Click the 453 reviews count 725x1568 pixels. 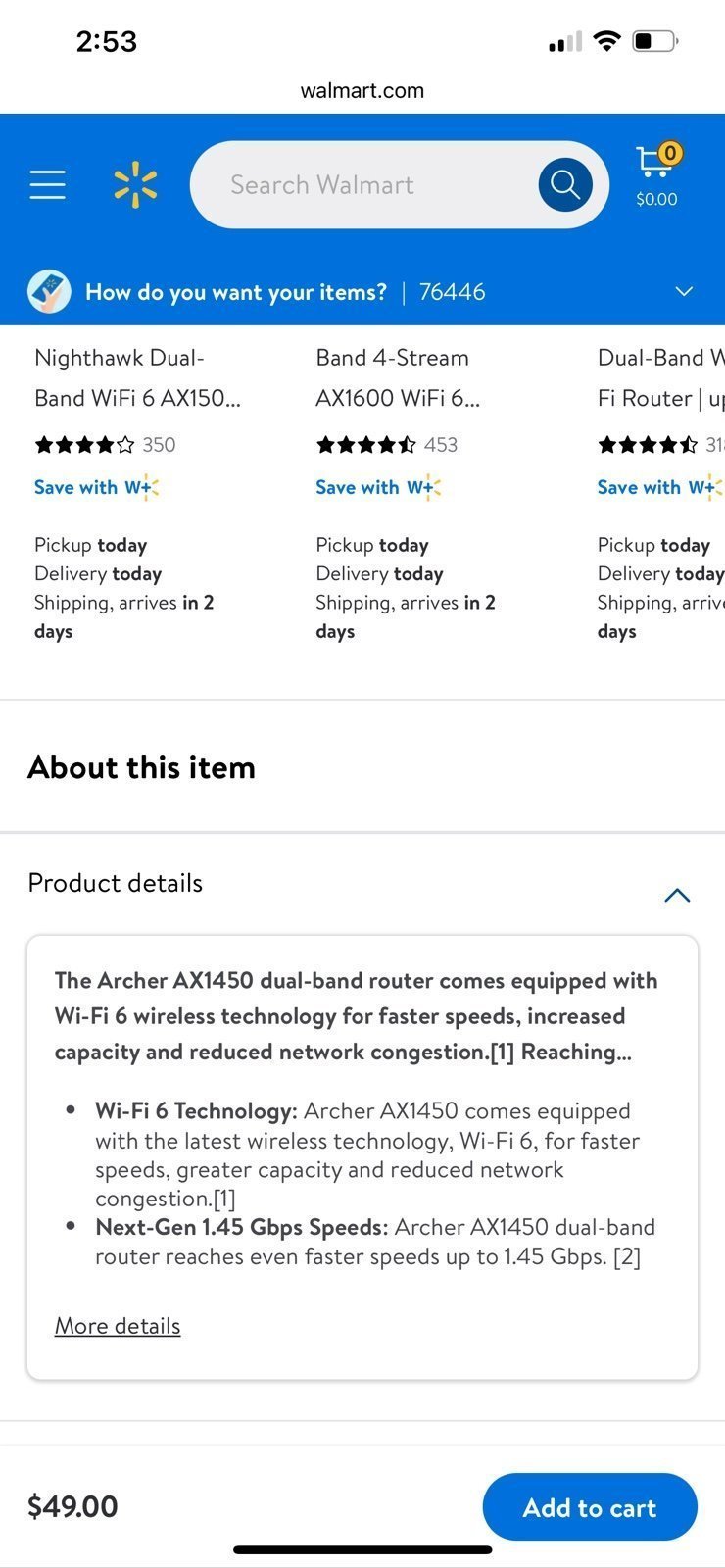pos(441,445)
